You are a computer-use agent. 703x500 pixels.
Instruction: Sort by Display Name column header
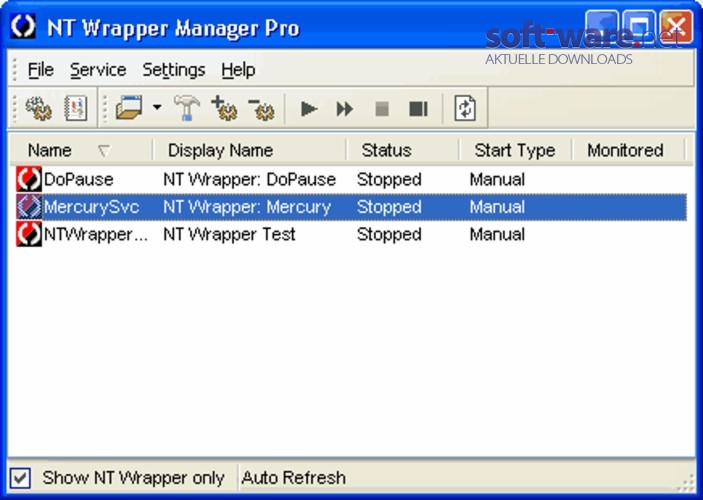coord(250,150)
